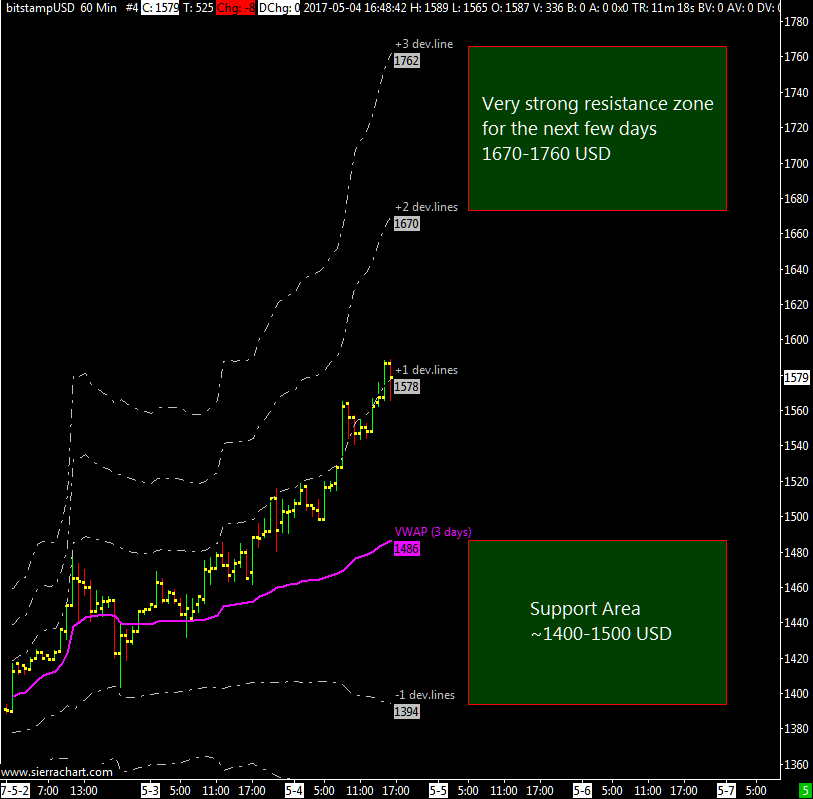Click the 1670 label on +2 dev line
This screenshot has height=799, width=813.
(x=407, y=225)
